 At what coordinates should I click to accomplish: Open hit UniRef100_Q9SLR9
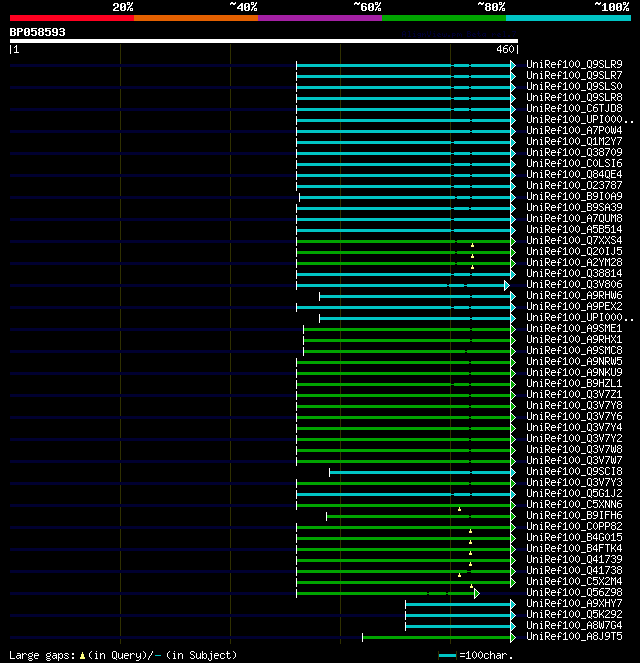[x=574, y=64]
